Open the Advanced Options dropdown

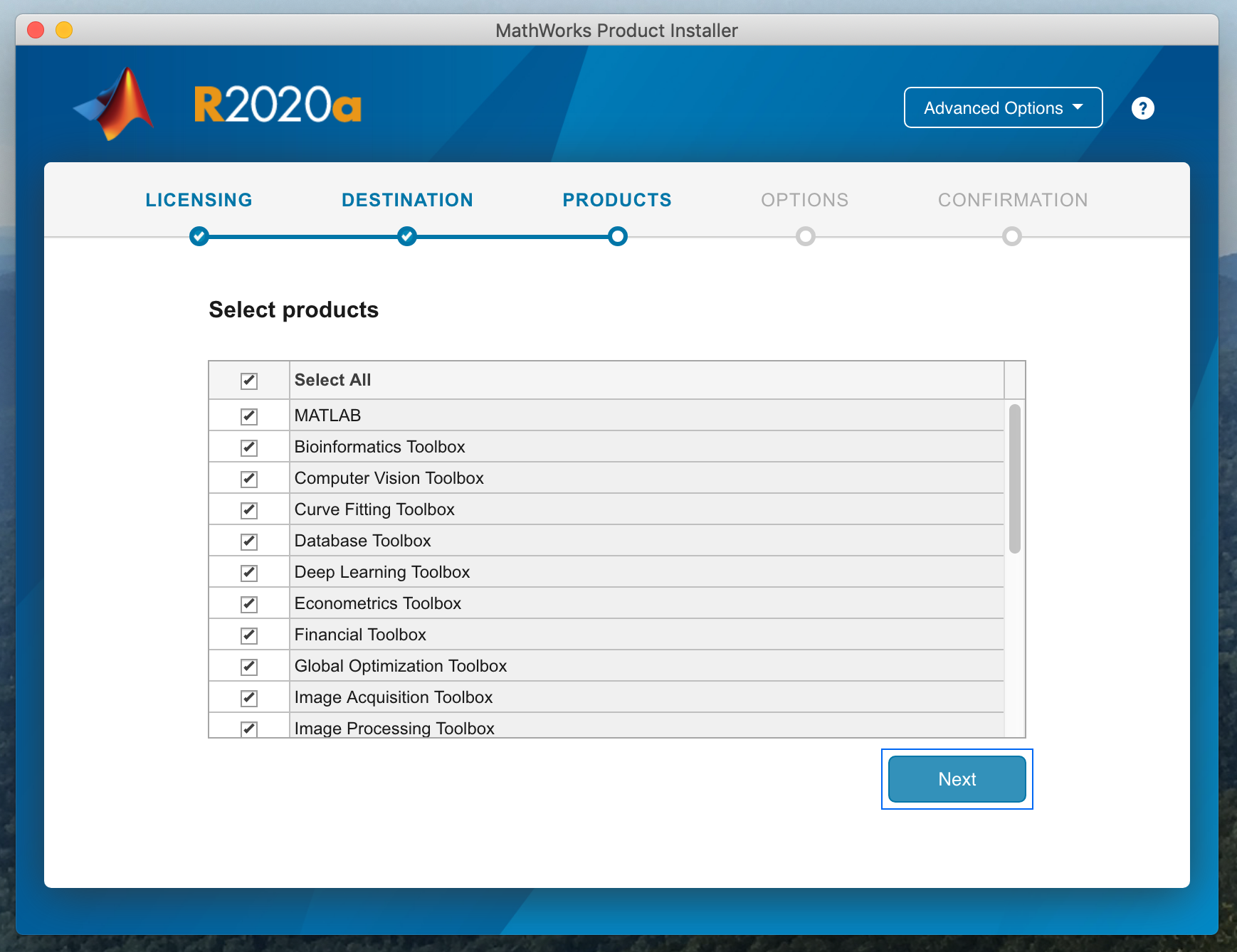point(1003,108)
